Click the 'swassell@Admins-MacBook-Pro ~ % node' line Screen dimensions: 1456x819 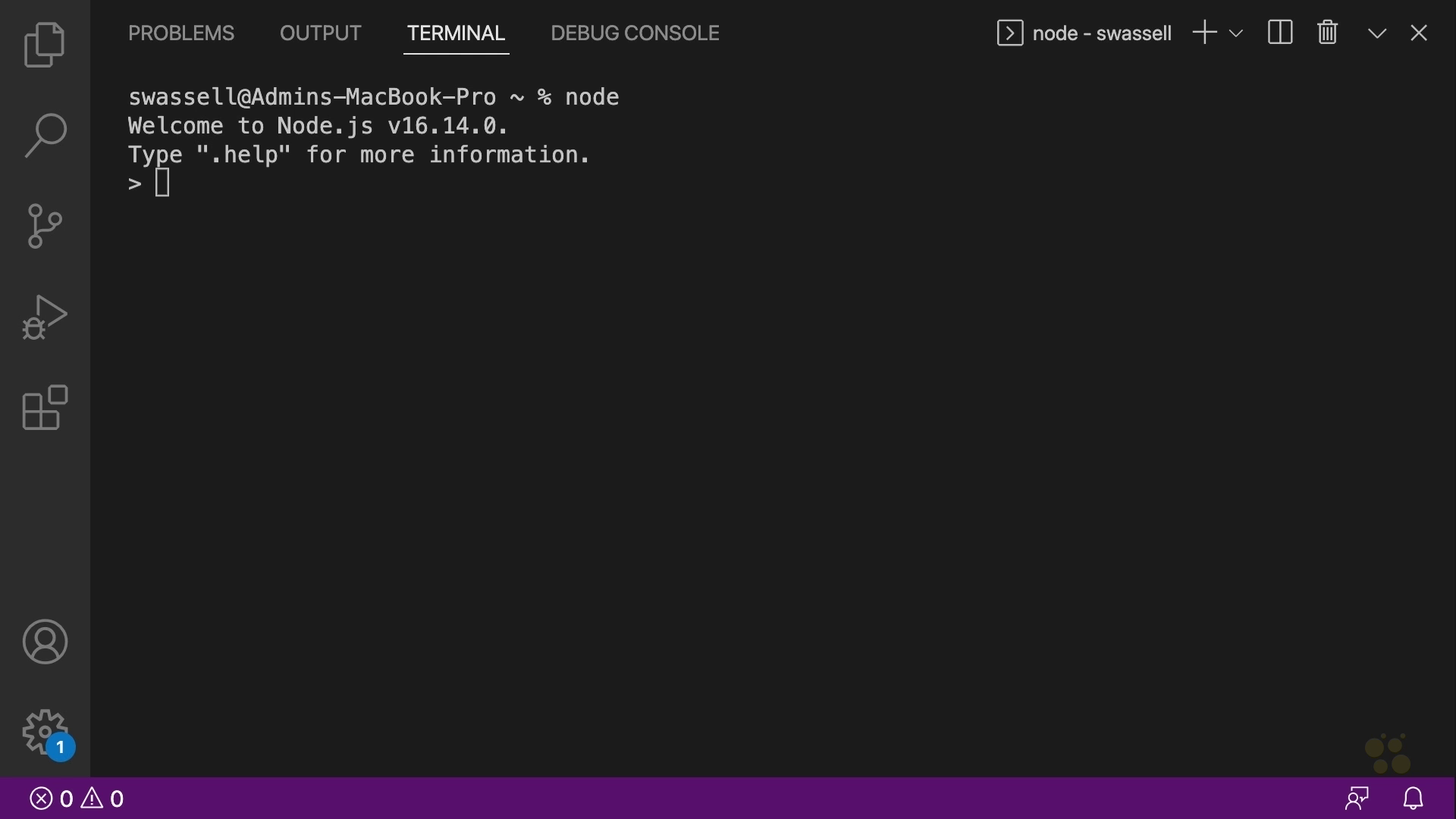click(374, 97)
